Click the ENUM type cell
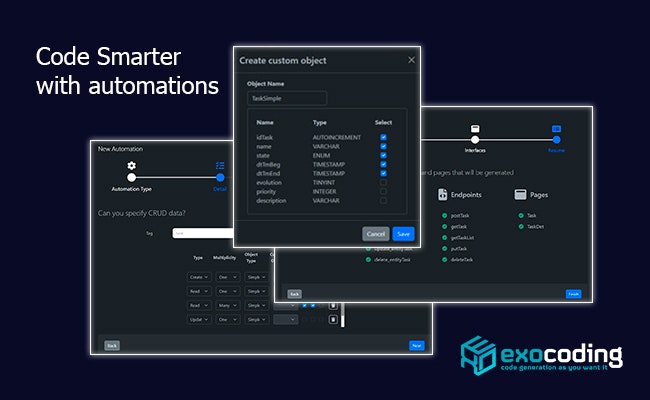Image resolution: width=650 pixels, height=400 pixels. click(x=321, y=155)
